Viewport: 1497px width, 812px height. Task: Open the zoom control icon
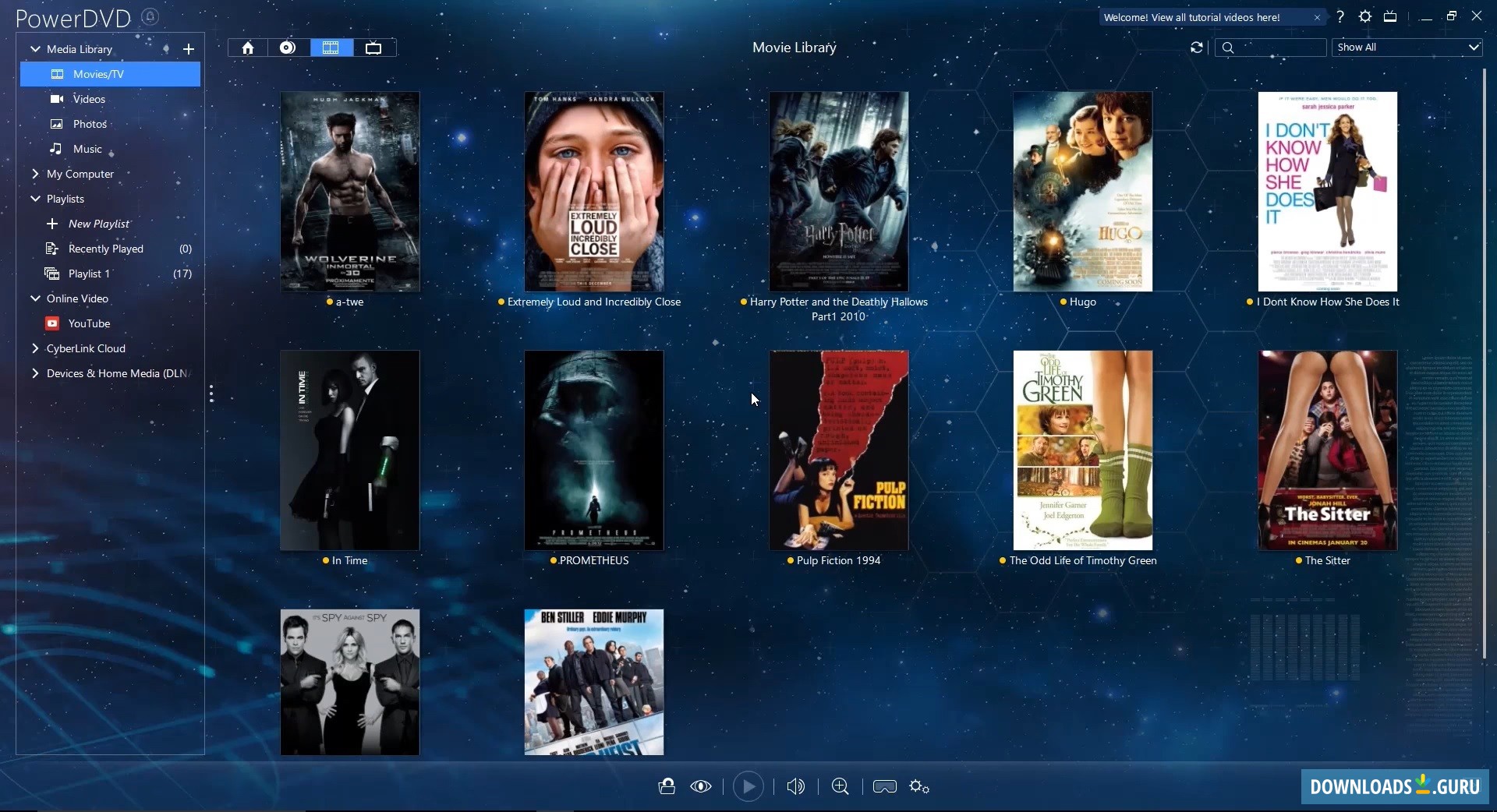point(840,786)
